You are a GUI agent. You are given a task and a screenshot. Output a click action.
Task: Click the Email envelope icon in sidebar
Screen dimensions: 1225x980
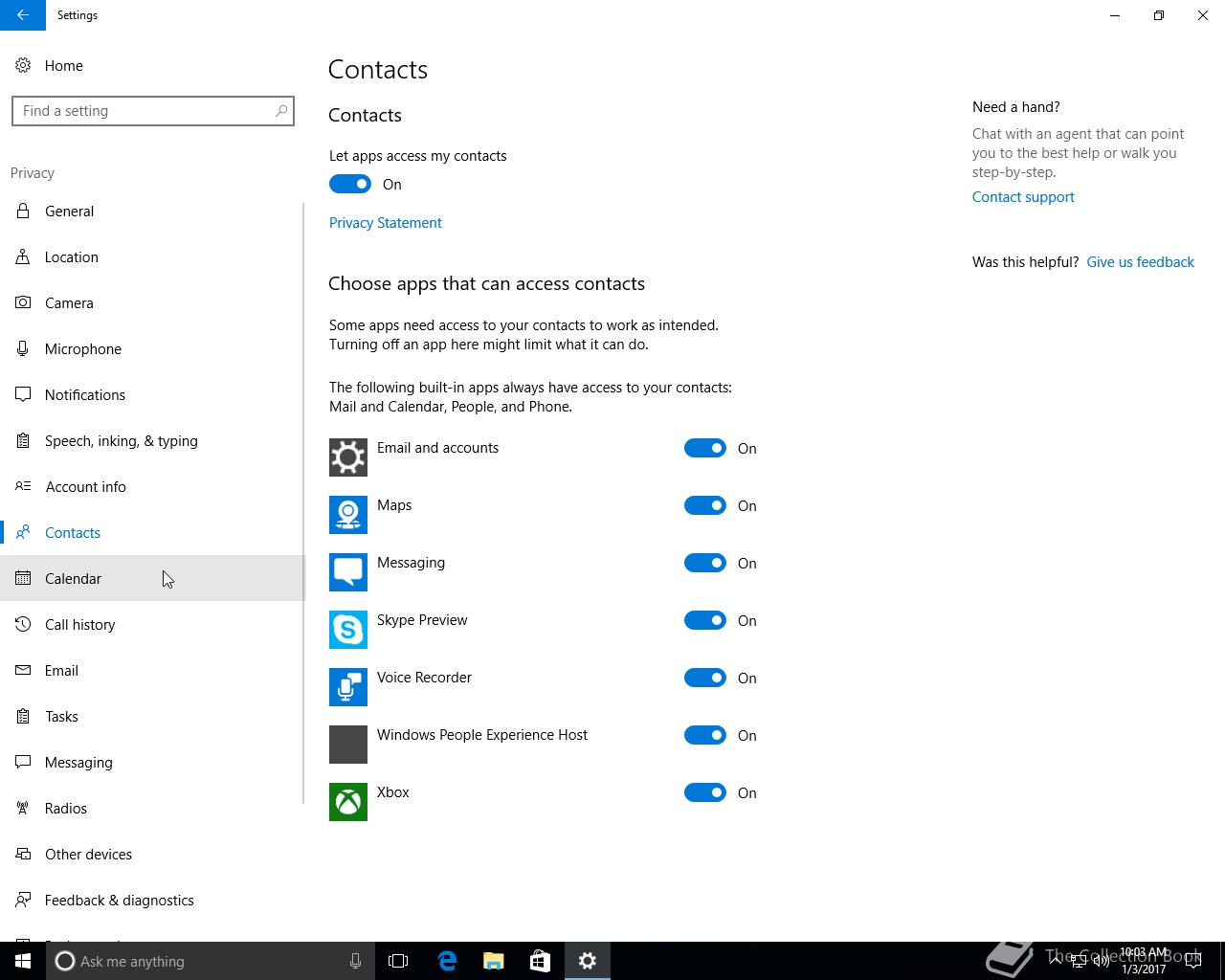click(x=23, y=671)
